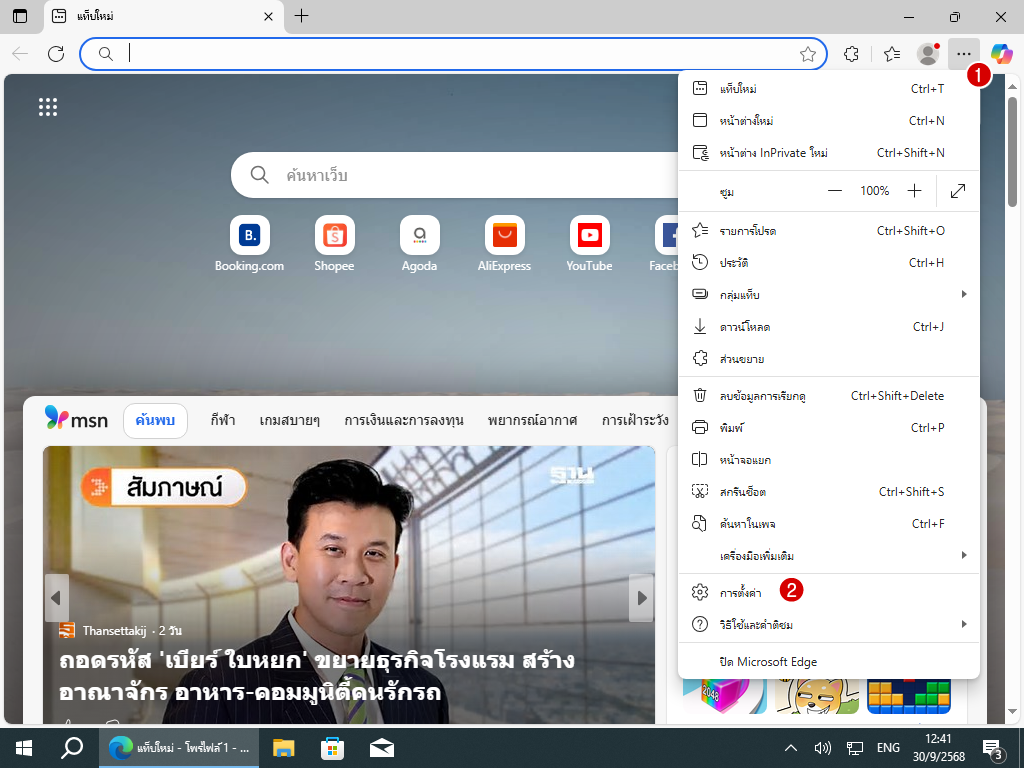Image resolution: width=1024 pixels, height=768 pixels.
Task: Enter full screen from zoom row
Action: (x=957, y=190)
